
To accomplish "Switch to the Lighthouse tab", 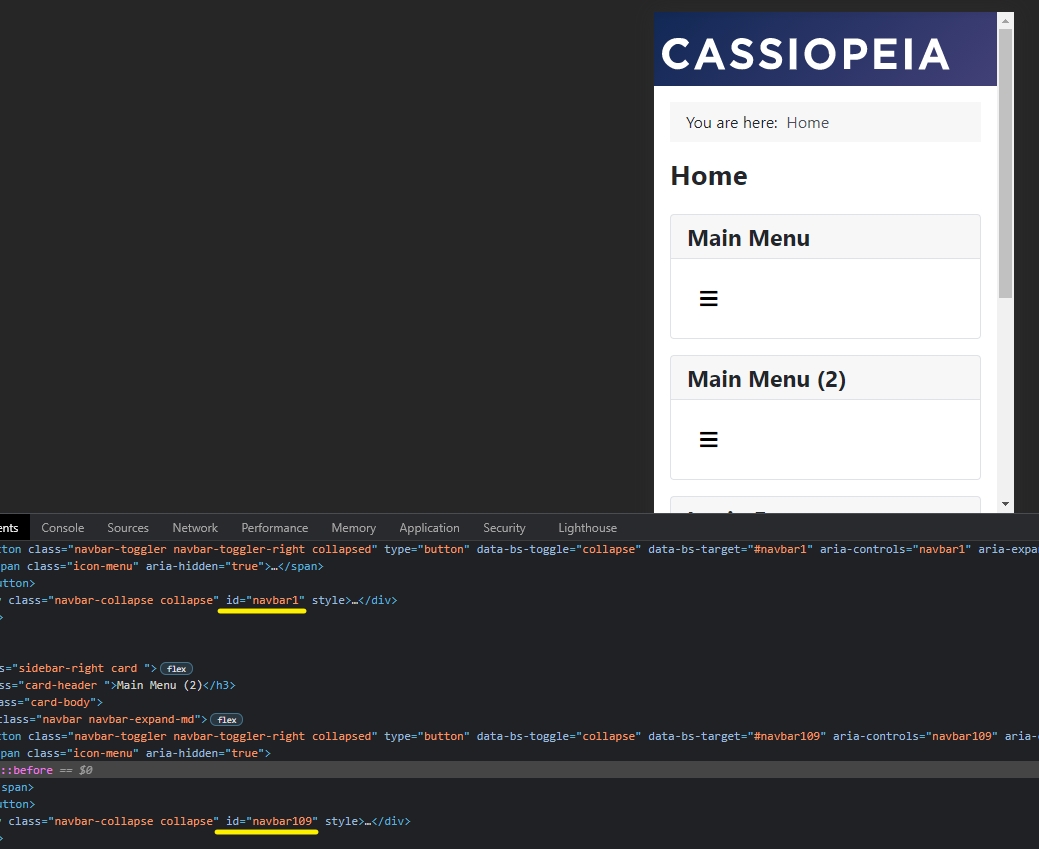I will pos(587,528).
